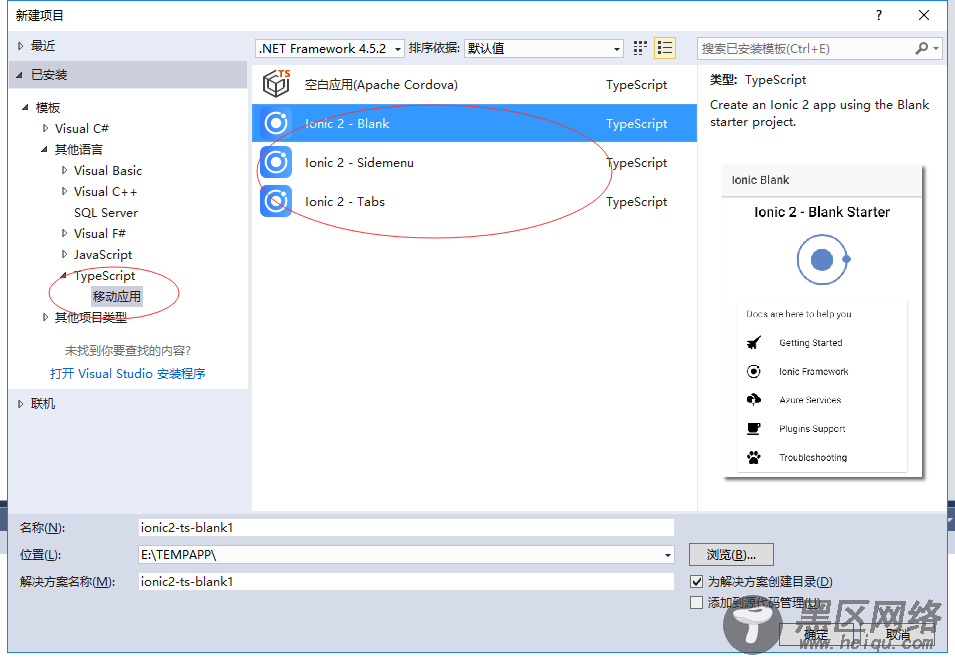This screenshot has width=955, height=660.
Task: Select SQL Server in the tree
Action: click(106, 212)
